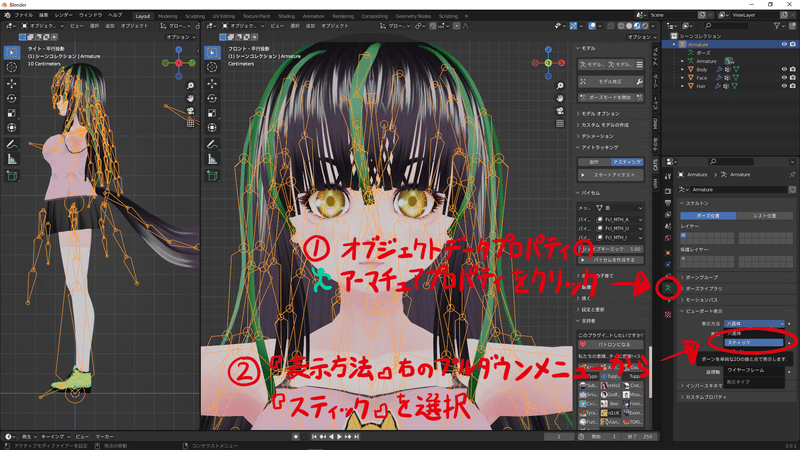Open the レンダー menu
Viewport: 800px width, 450px height.
point(63,15)
